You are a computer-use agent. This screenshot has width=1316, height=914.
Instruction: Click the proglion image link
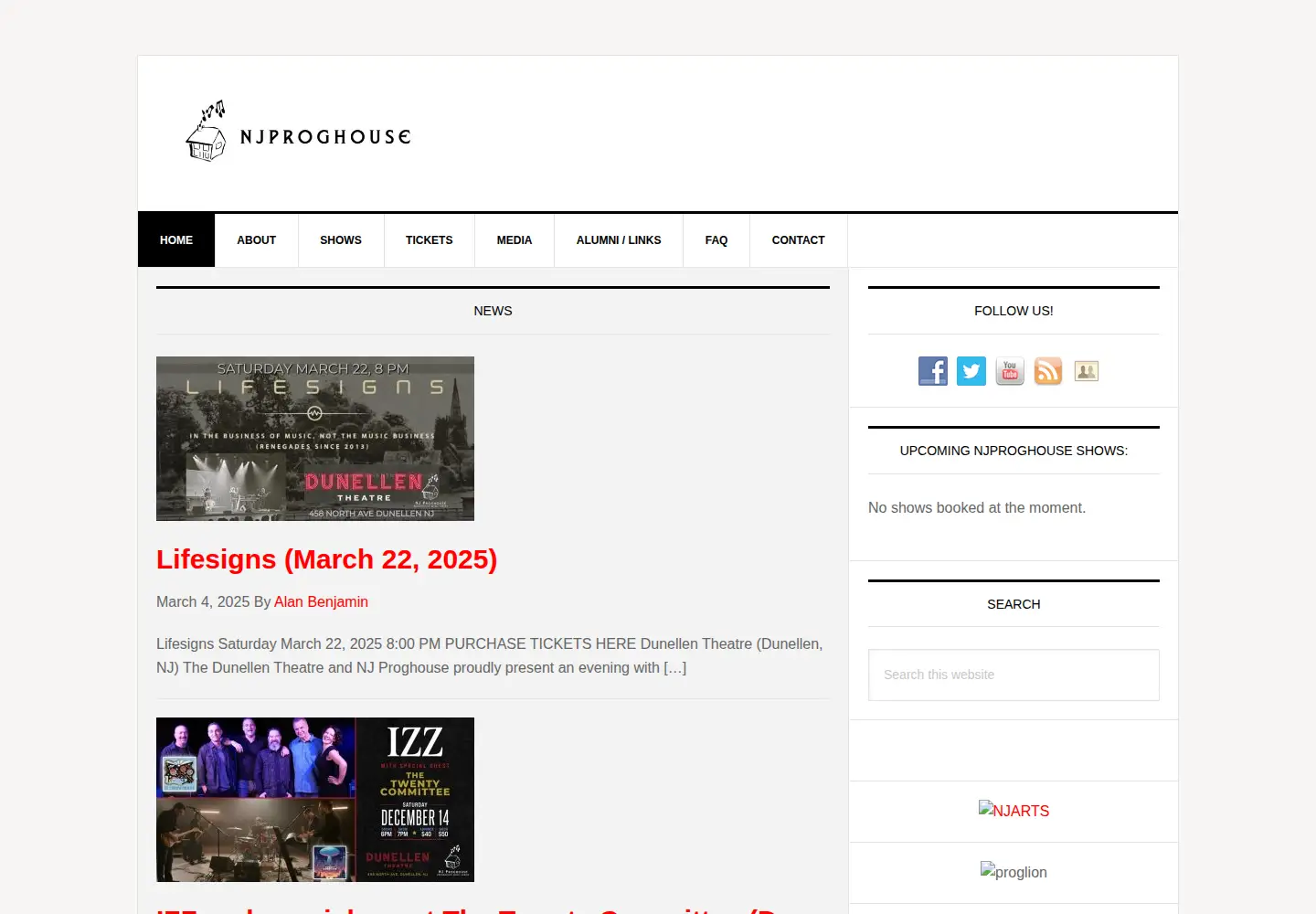coord(1014,872)
